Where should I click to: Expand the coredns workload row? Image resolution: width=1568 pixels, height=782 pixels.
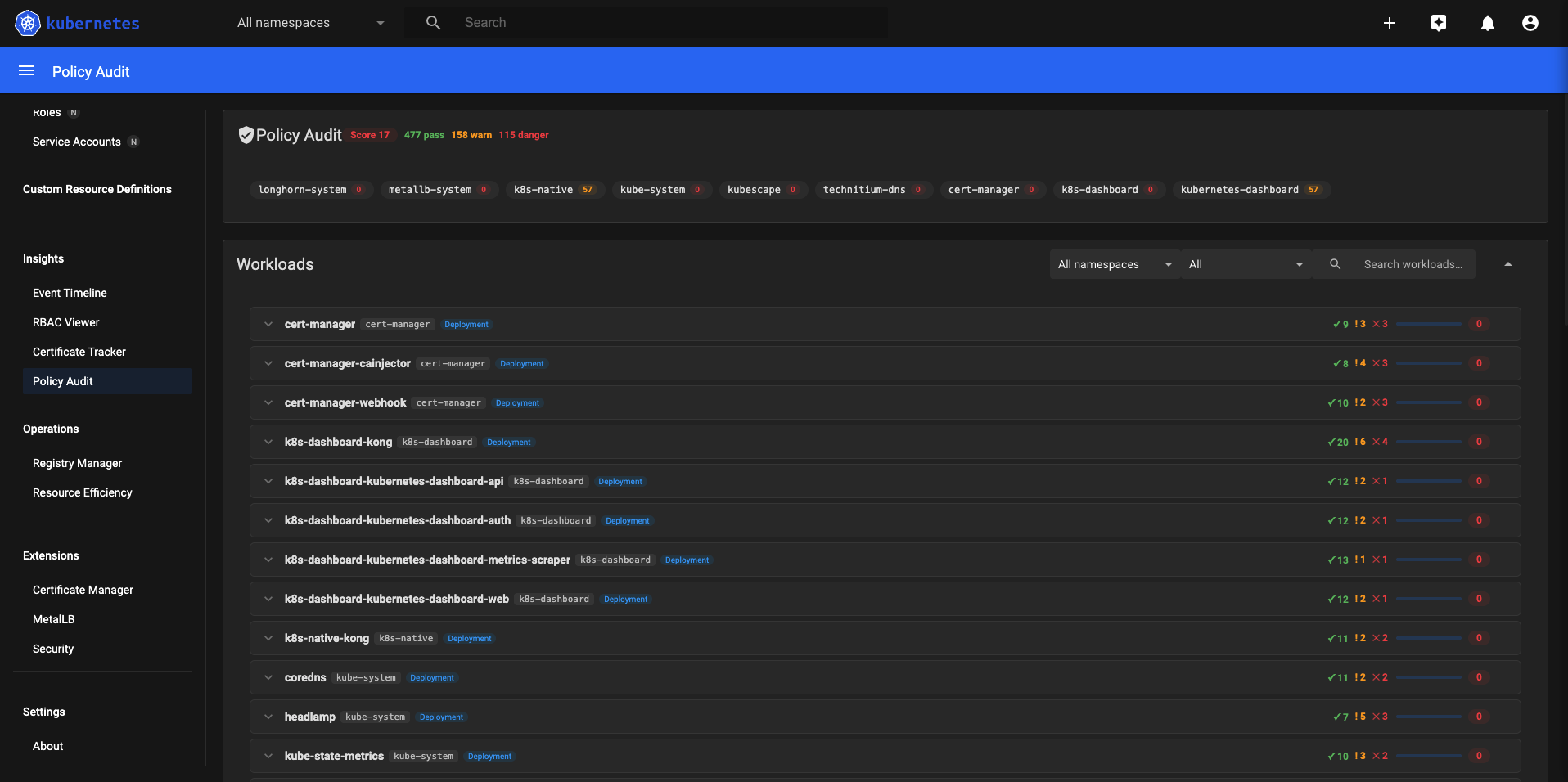pyautogui.click(x=268, y=677)
